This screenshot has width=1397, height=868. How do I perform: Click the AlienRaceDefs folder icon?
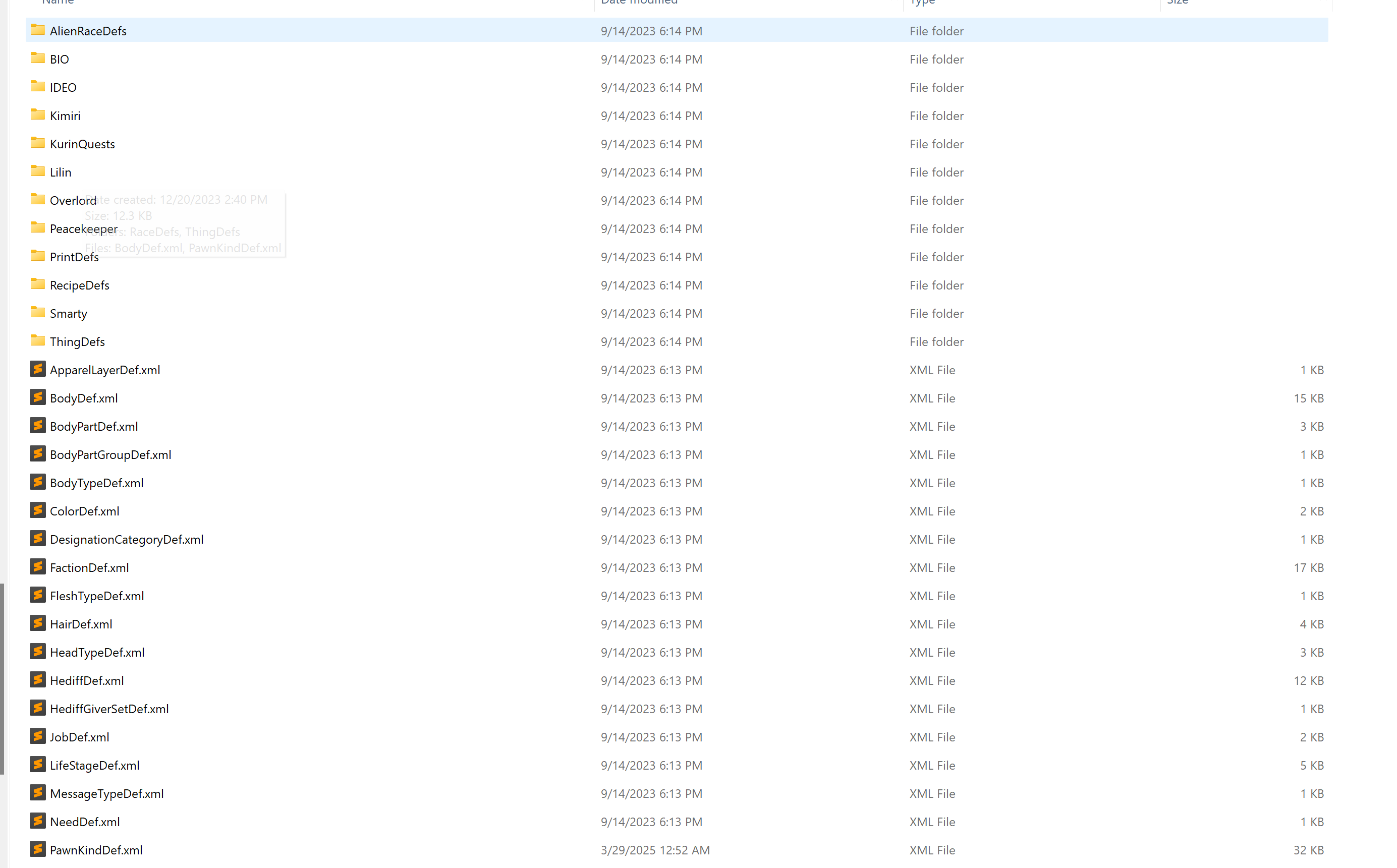point(38,30)
